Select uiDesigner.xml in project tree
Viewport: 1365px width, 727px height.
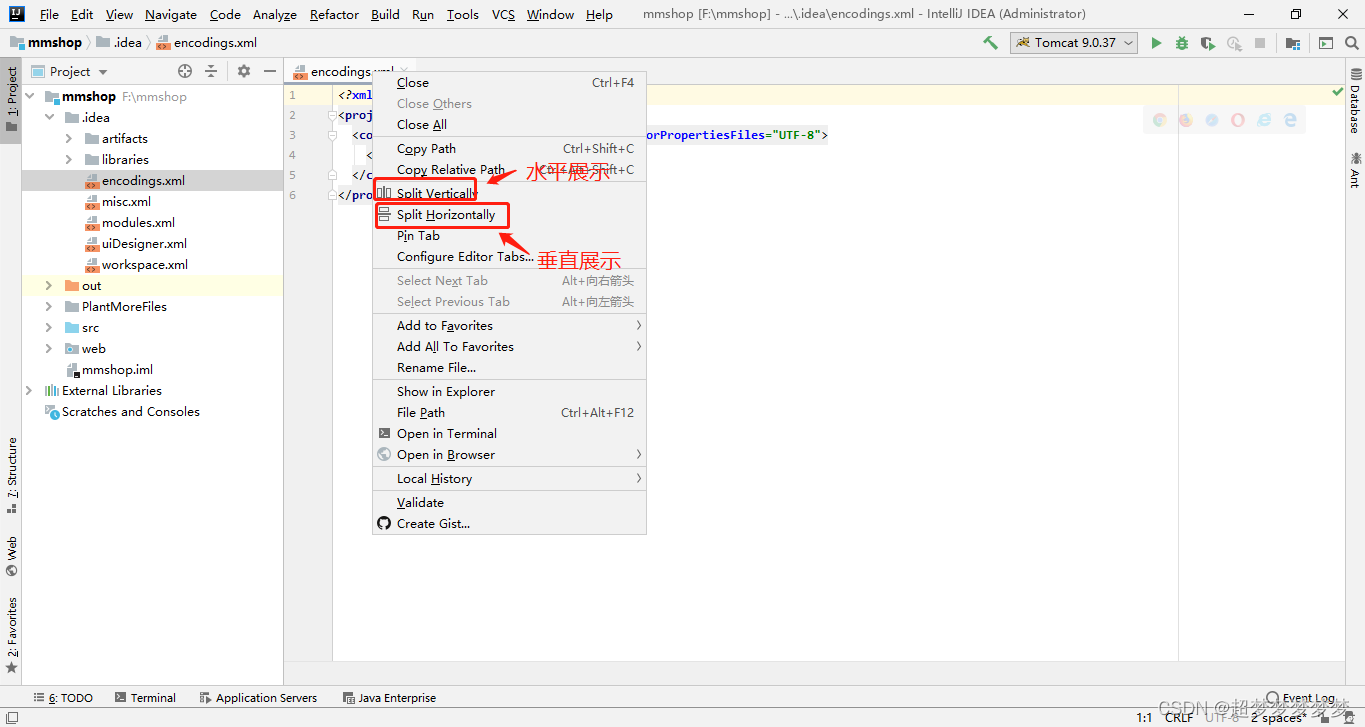(x=144, y=244)
